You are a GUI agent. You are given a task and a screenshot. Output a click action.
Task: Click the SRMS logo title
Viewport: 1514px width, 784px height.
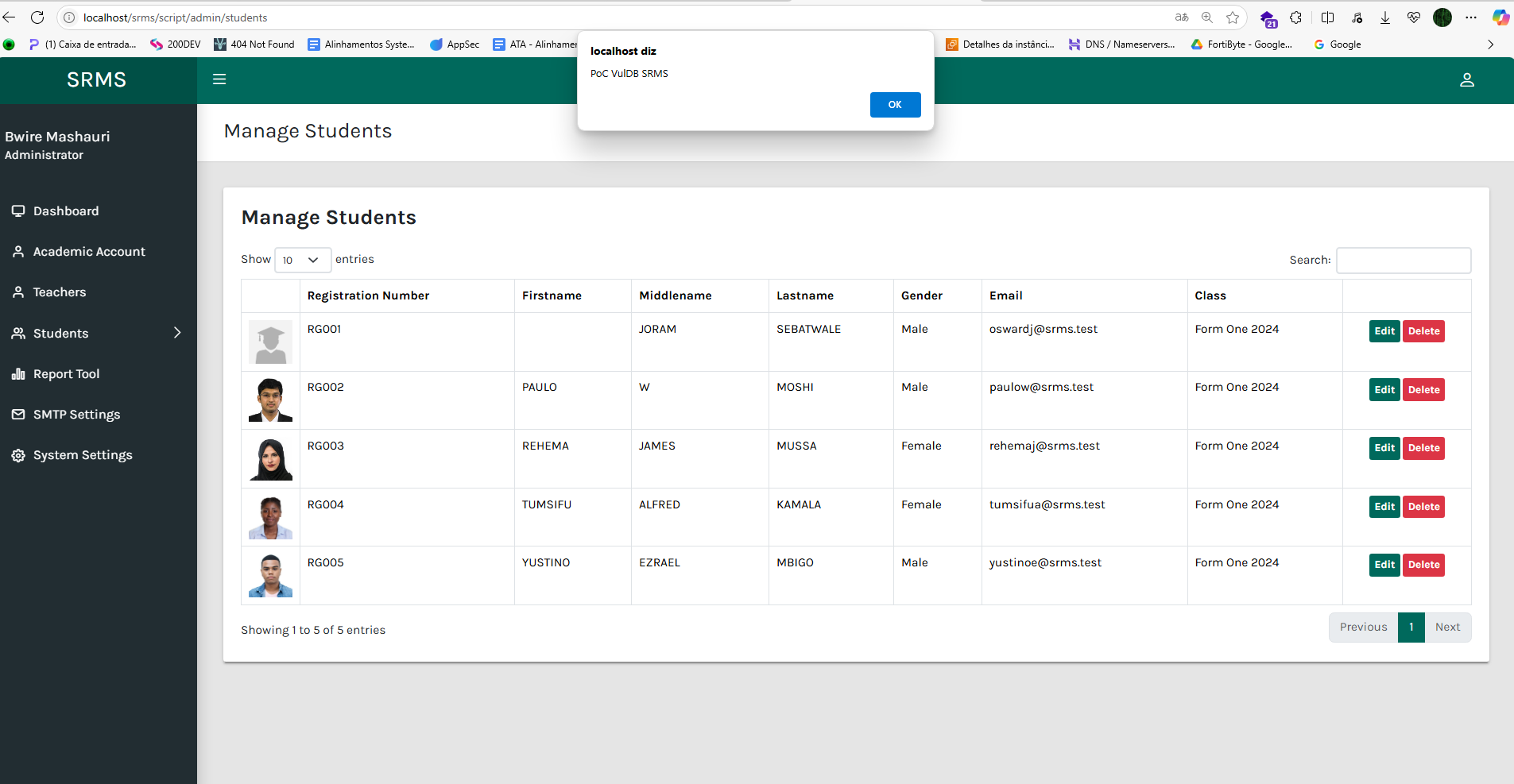click(97, 79)
